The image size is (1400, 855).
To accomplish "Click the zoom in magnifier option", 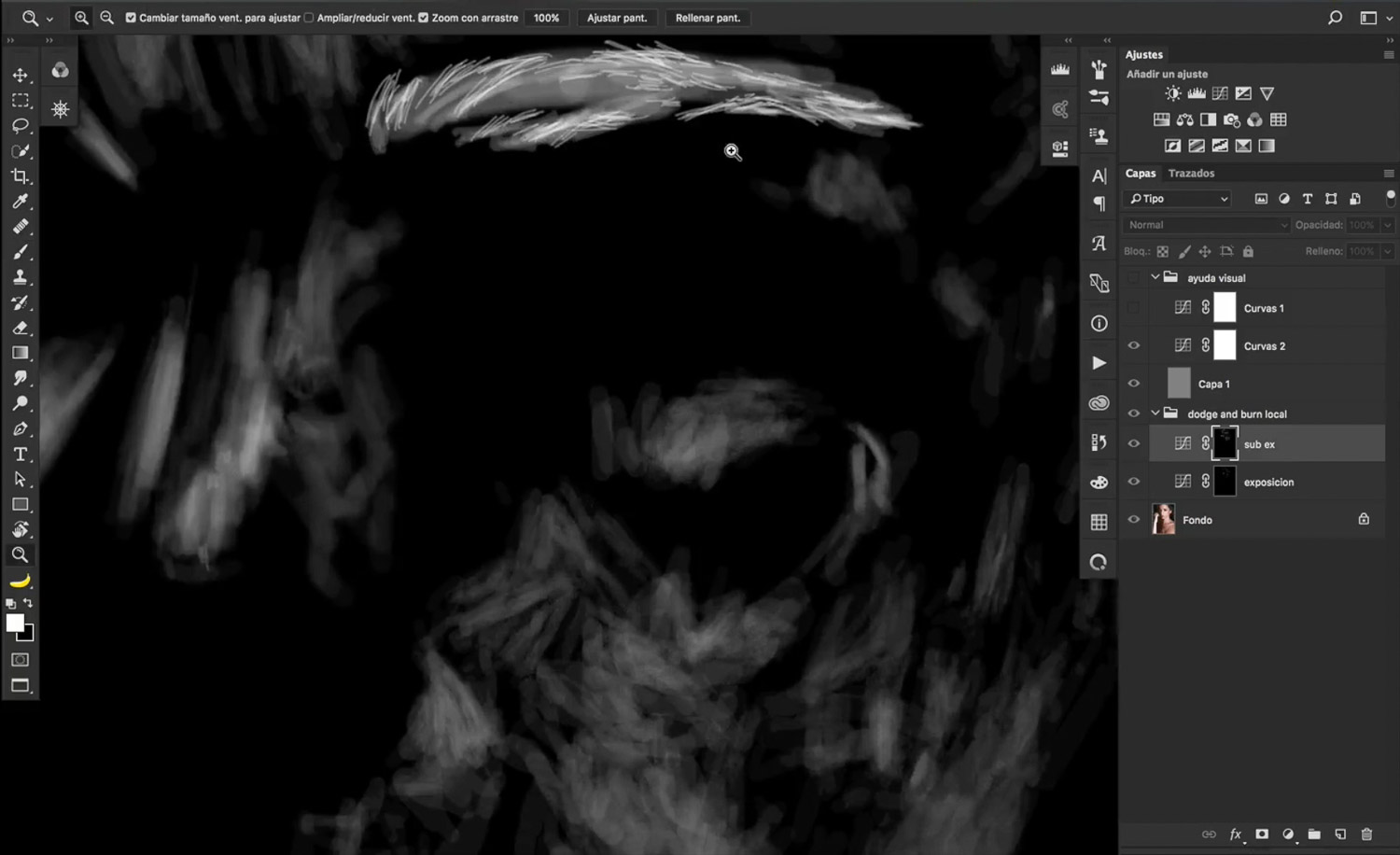I will pyautogui.click(x=82, y=18).
